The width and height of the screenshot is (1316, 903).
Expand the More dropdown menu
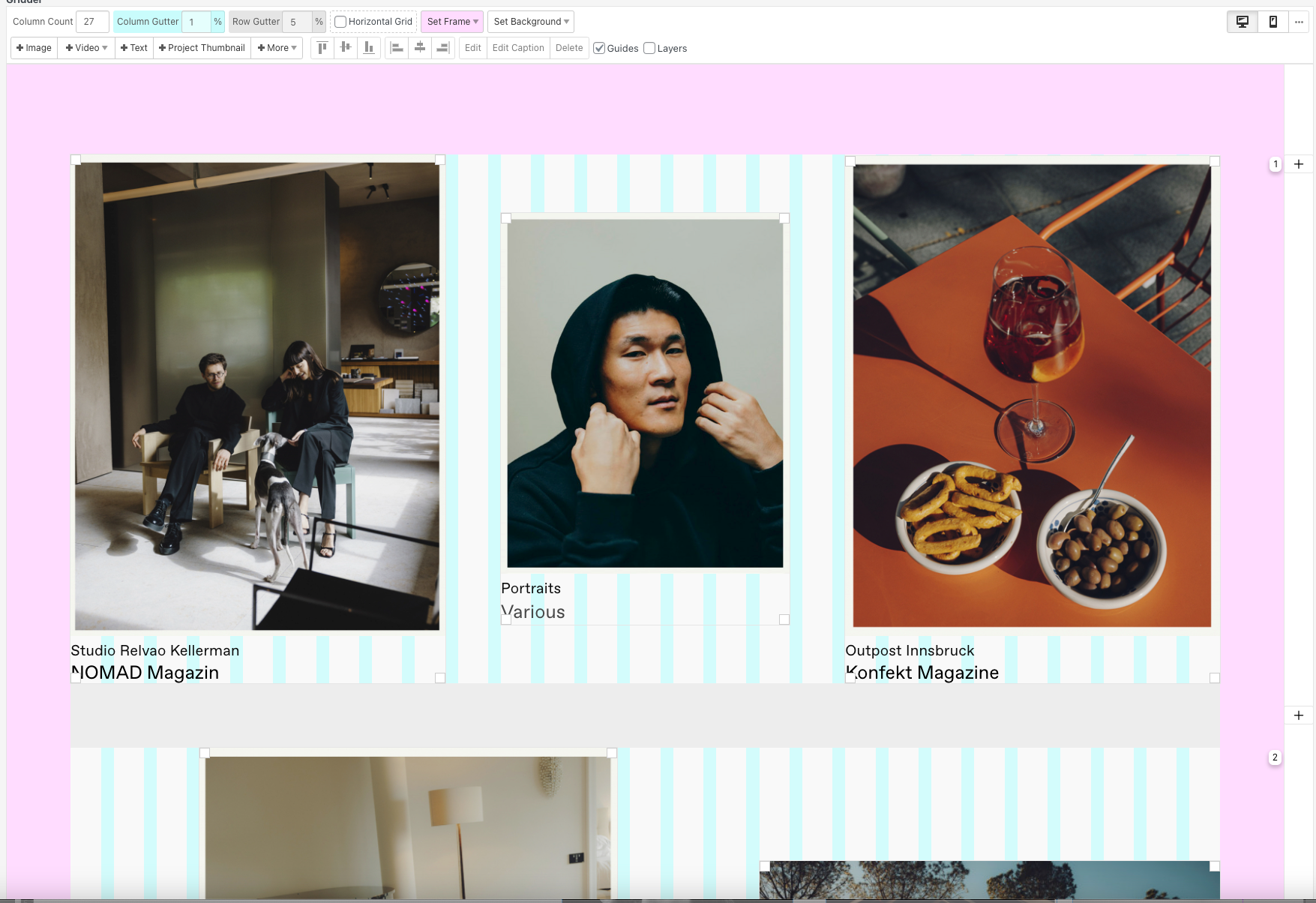click(x=277, y=48)
